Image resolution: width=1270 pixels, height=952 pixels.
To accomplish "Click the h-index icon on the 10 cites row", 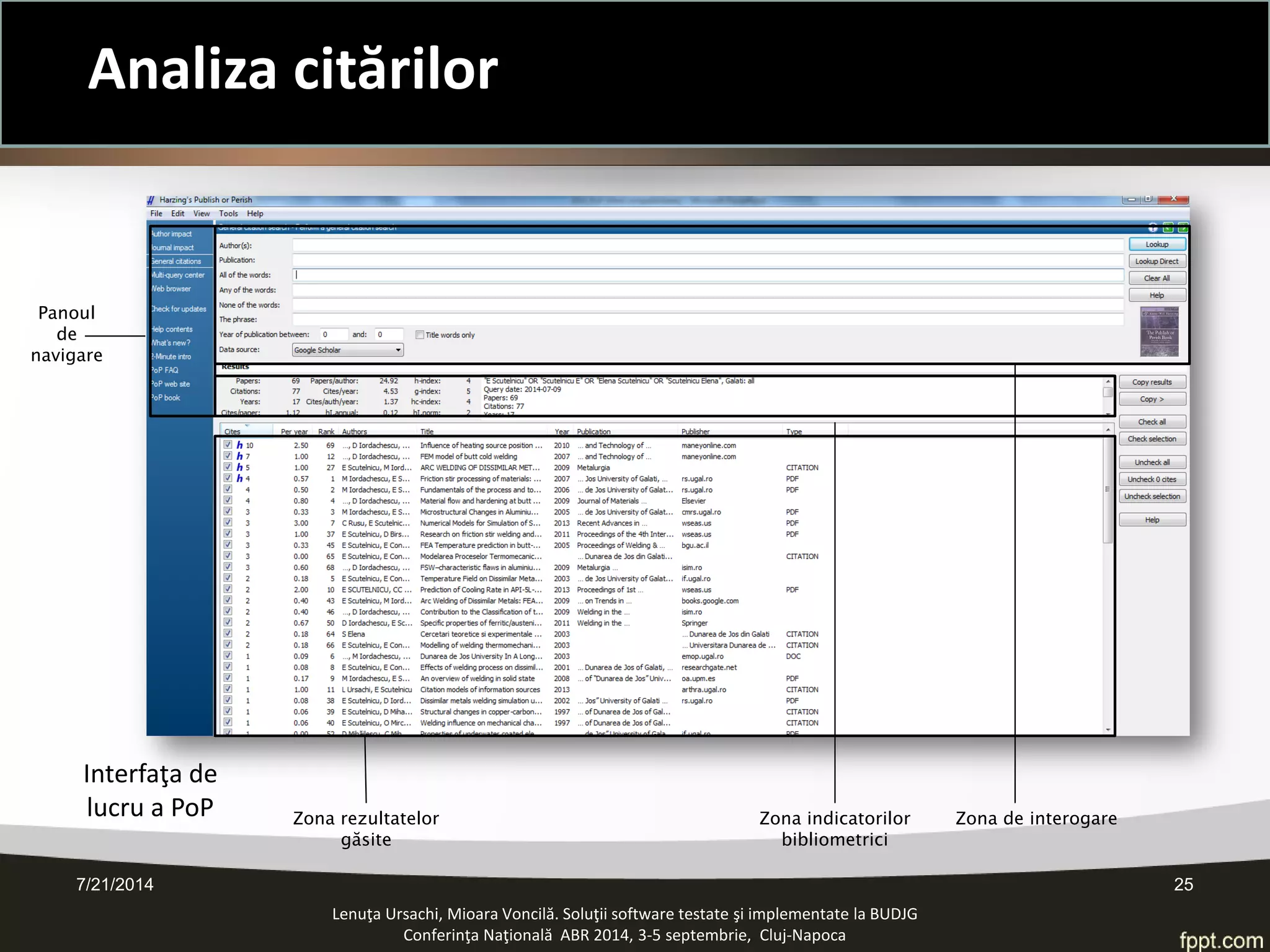I will (239, 445).
